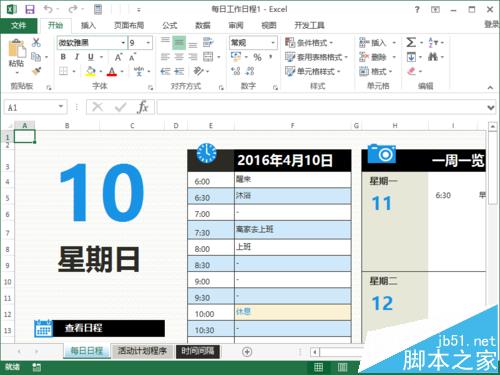Apply the red font color

(x=112, y=71)
